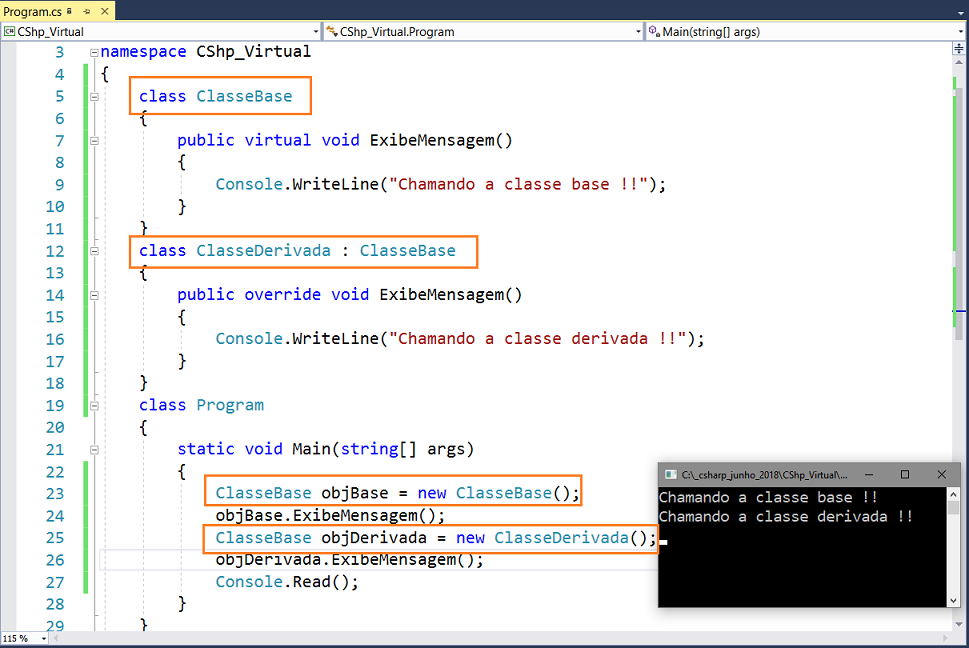
Task: Click "ClasseDerivada" class name on line 12
Action: coord(263,251)
